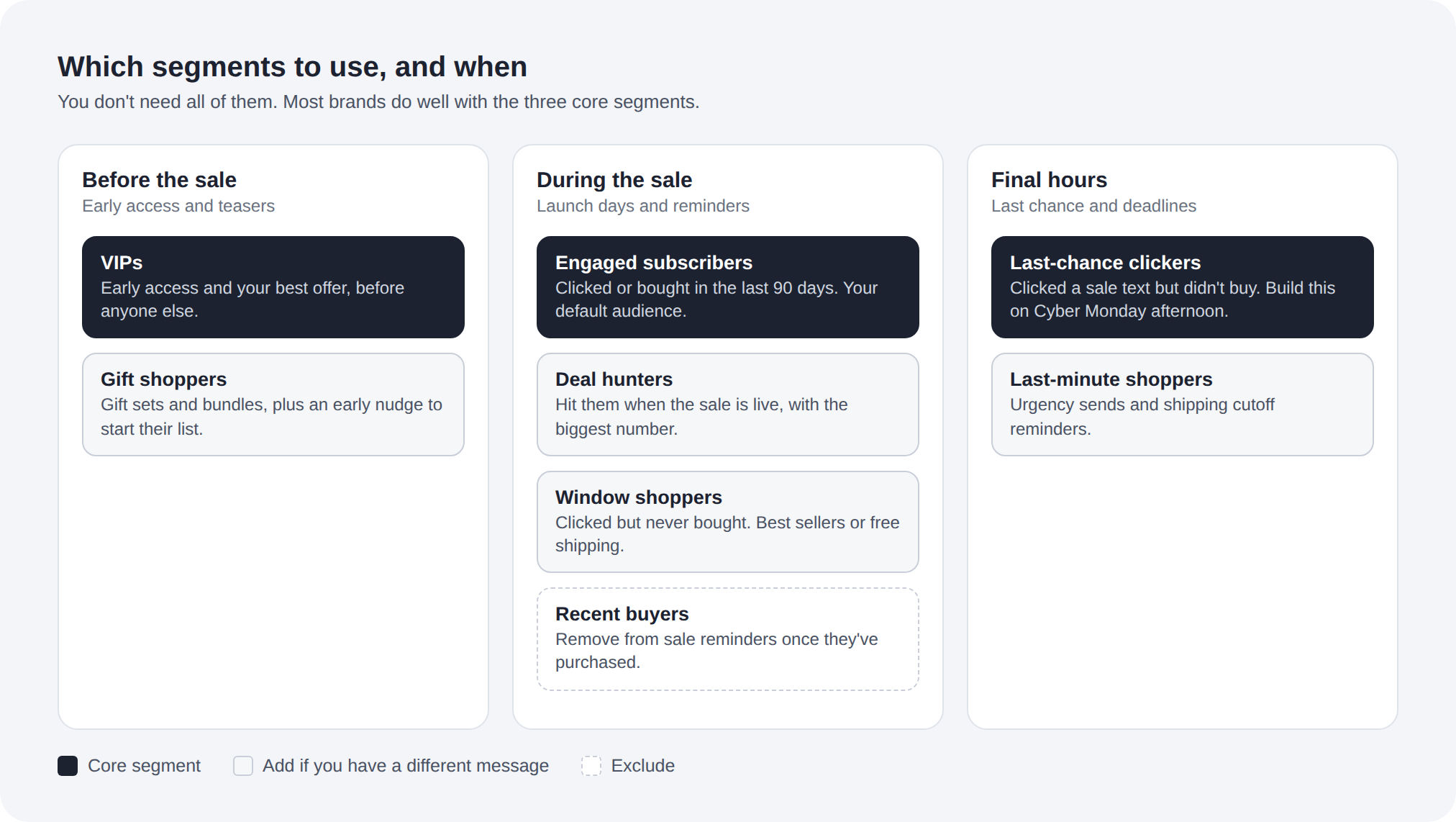Click the 'Early access and teasers' subtitle
Screen dimensions: 1456x822
pos(178,206)
